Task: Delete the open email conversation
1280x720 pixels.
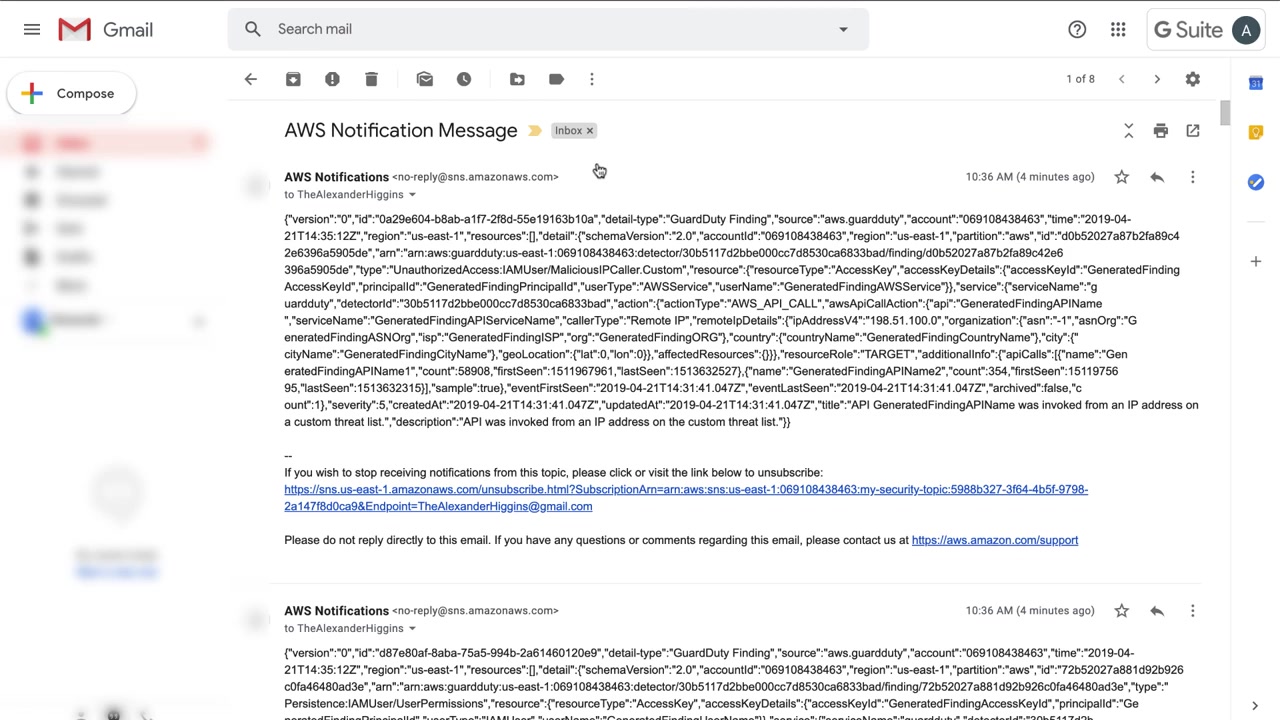Action: (x=371, y=79)
